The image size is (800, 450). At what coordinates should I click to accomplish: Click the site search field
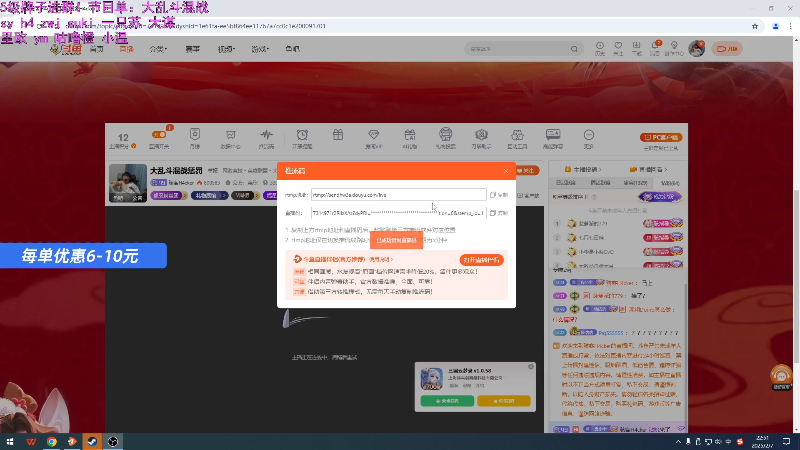click(x=516, y=49)
